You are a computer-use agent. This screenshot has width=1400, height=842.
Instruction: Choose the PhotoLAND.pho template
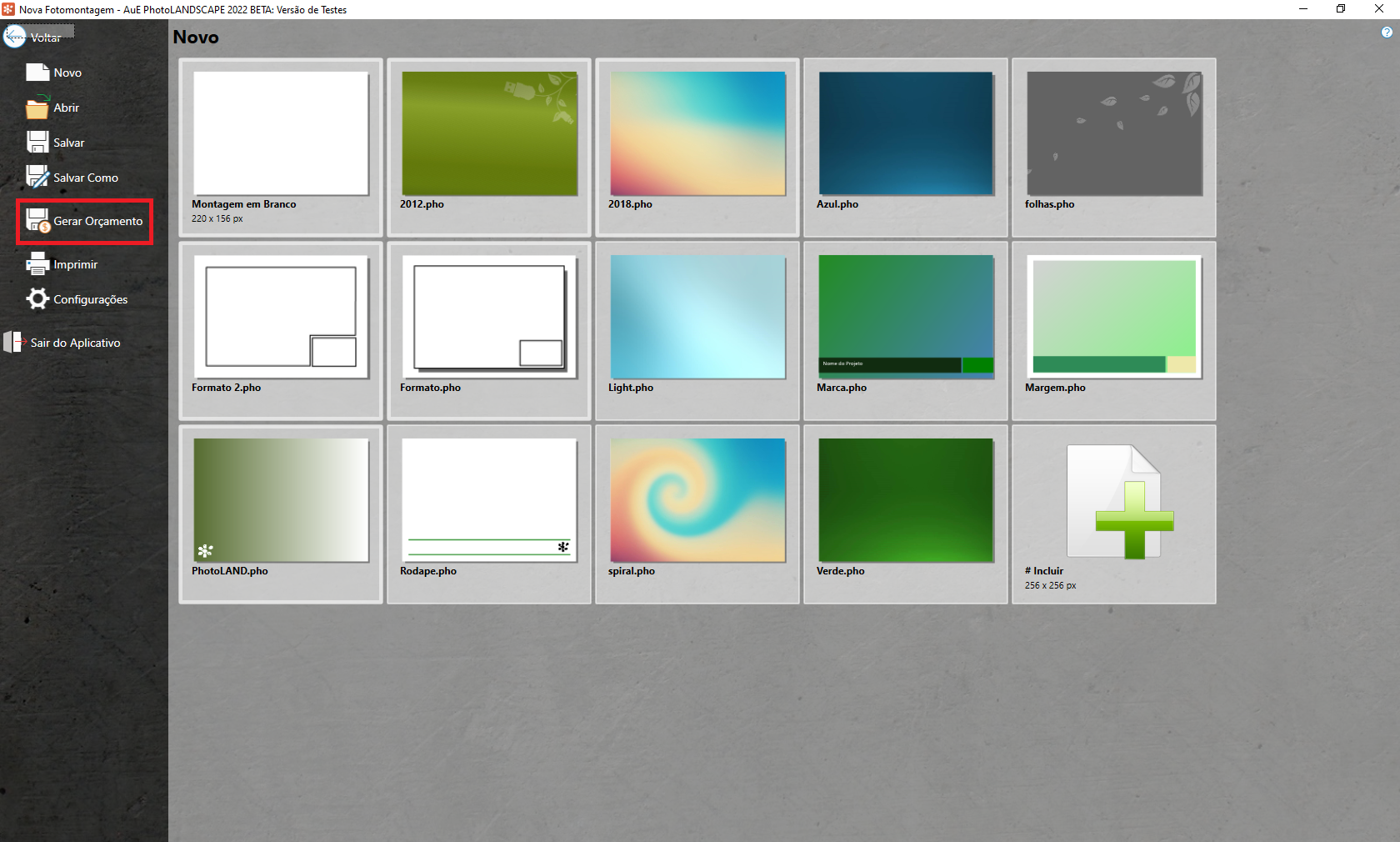pyautogui.click(x=281, y=501)
